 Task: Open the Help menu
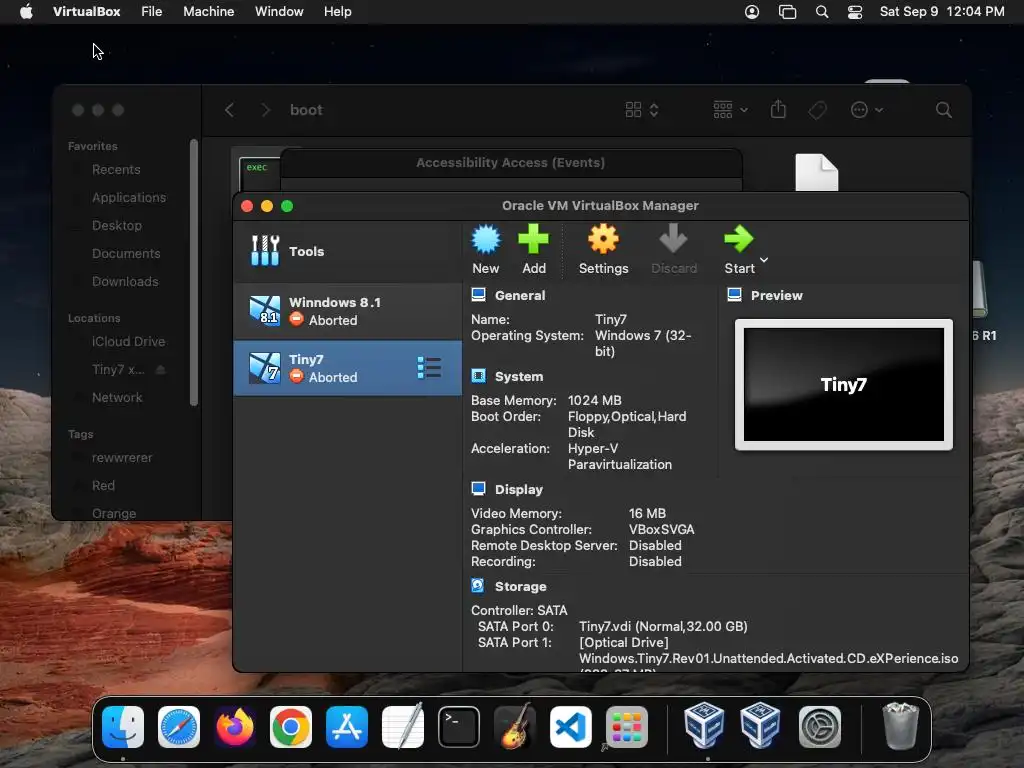pyautogui.click(x=338, y=12)
